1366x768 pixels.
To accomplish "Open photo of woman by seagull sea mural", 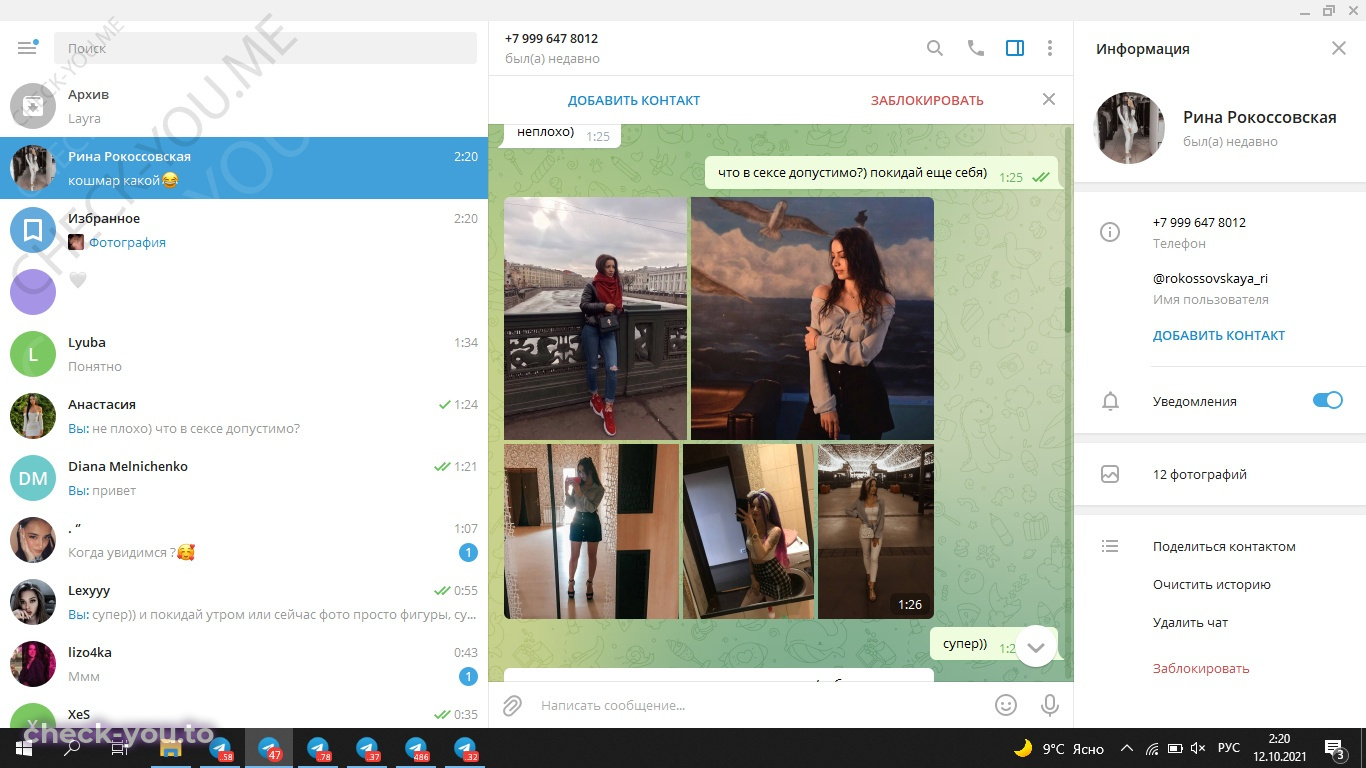I will [812, 318].
